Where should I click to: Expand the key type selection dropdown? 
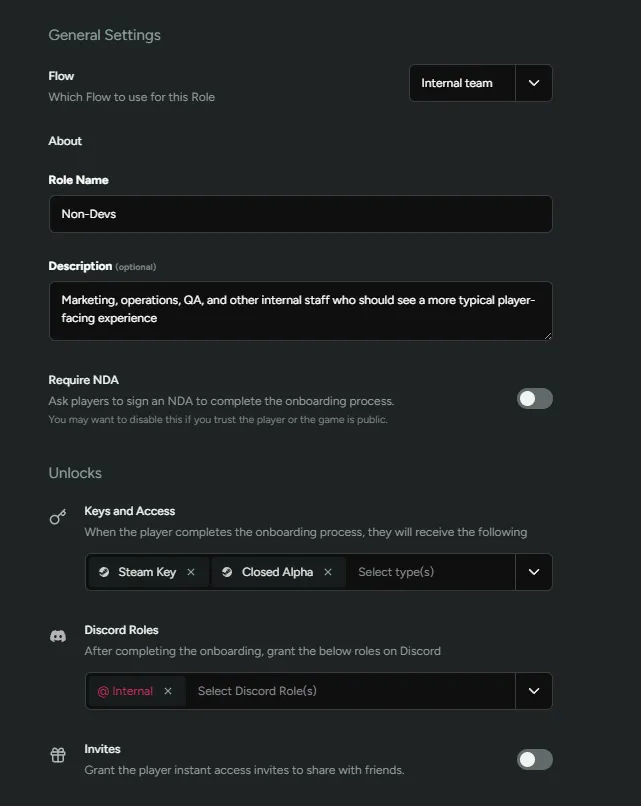[534, 572]
